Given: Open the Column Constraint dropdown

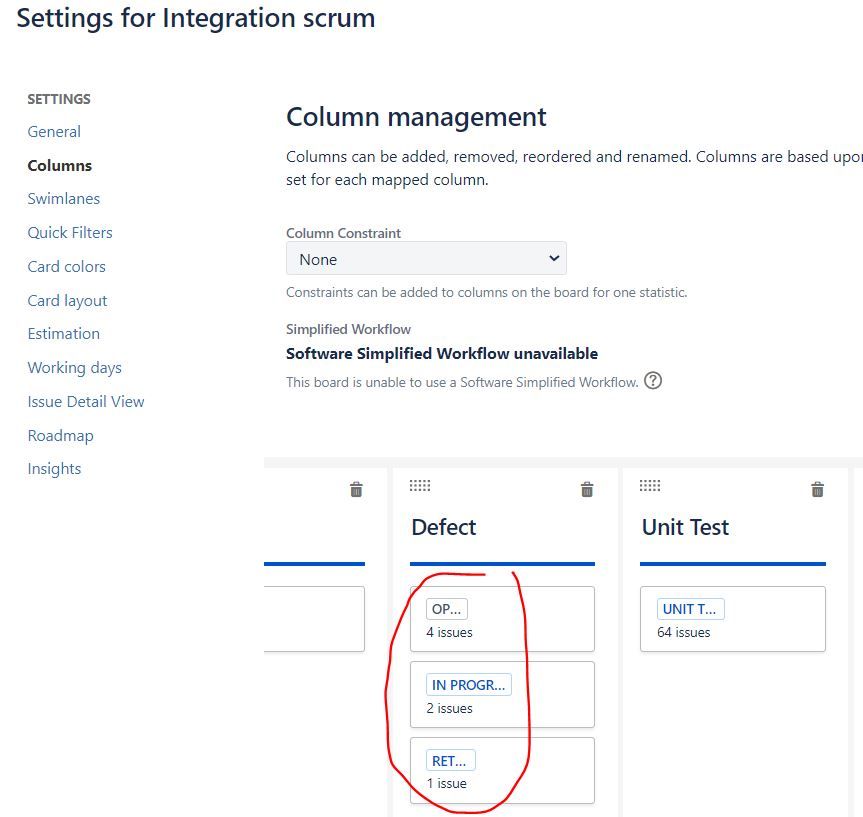Looking at the screenshot, I should (x=426, y=258).
